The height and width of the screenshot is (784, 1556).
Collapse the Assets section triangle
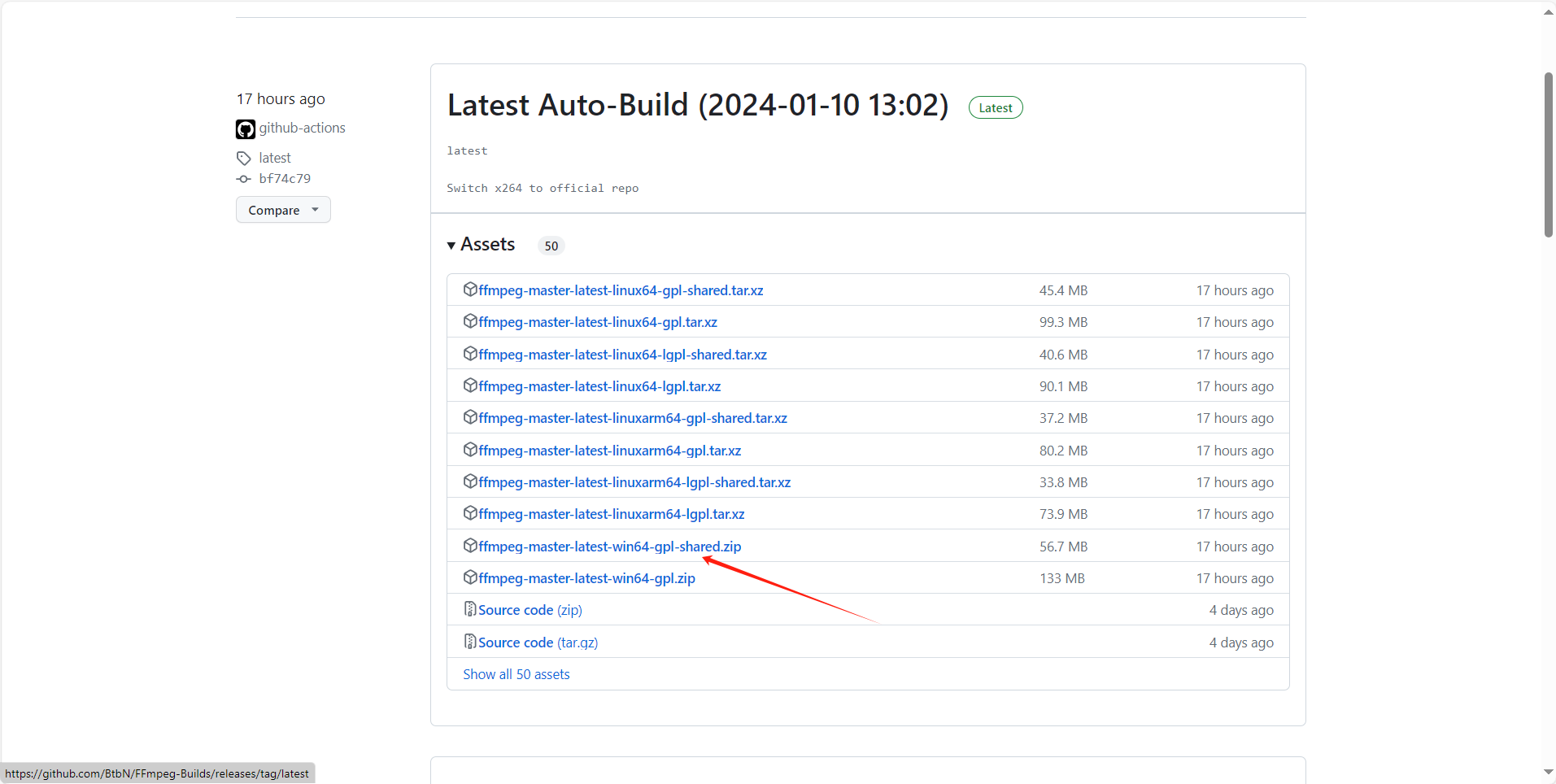point(451,246)
